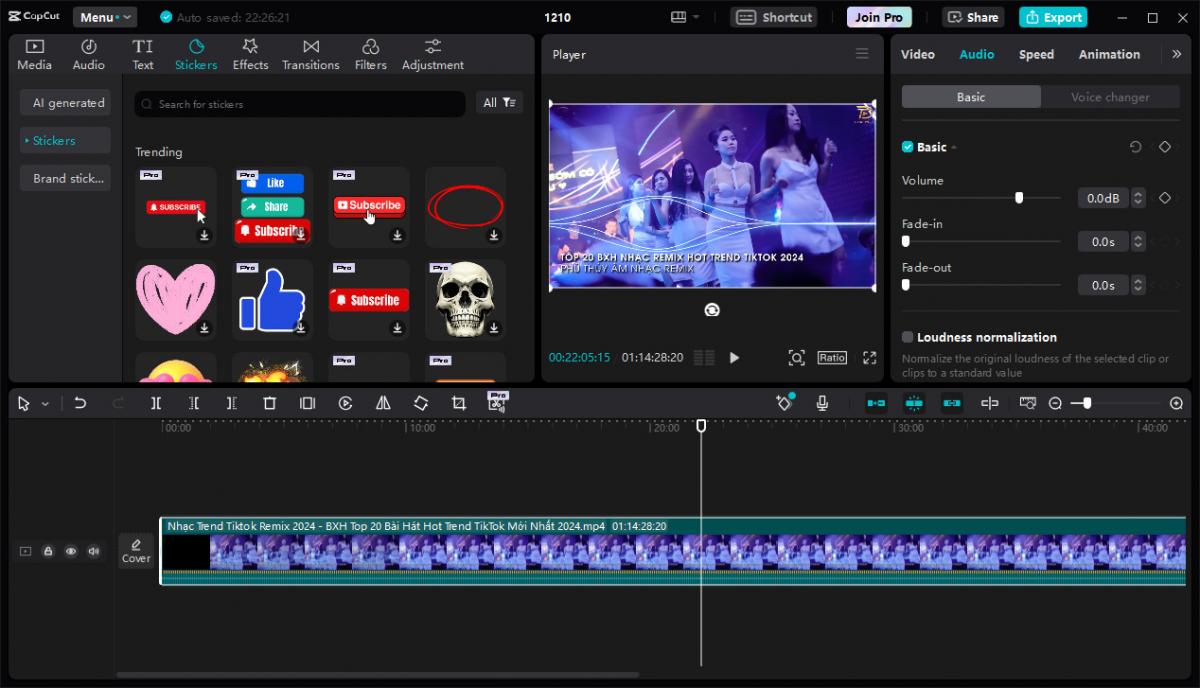Click the Cover edit button on track
This screenshot has width=1200, height=688.
click(136, 551)
